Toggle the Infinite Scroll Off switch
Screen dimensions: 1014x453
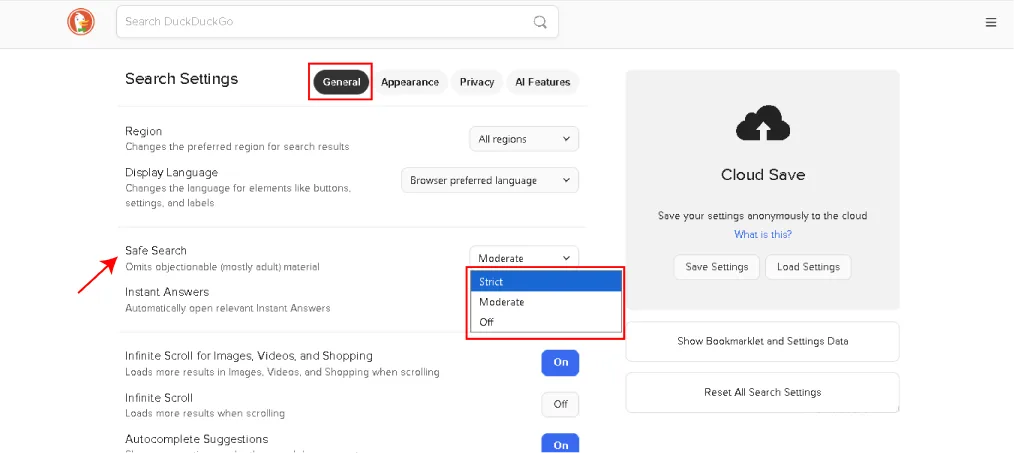560,404
